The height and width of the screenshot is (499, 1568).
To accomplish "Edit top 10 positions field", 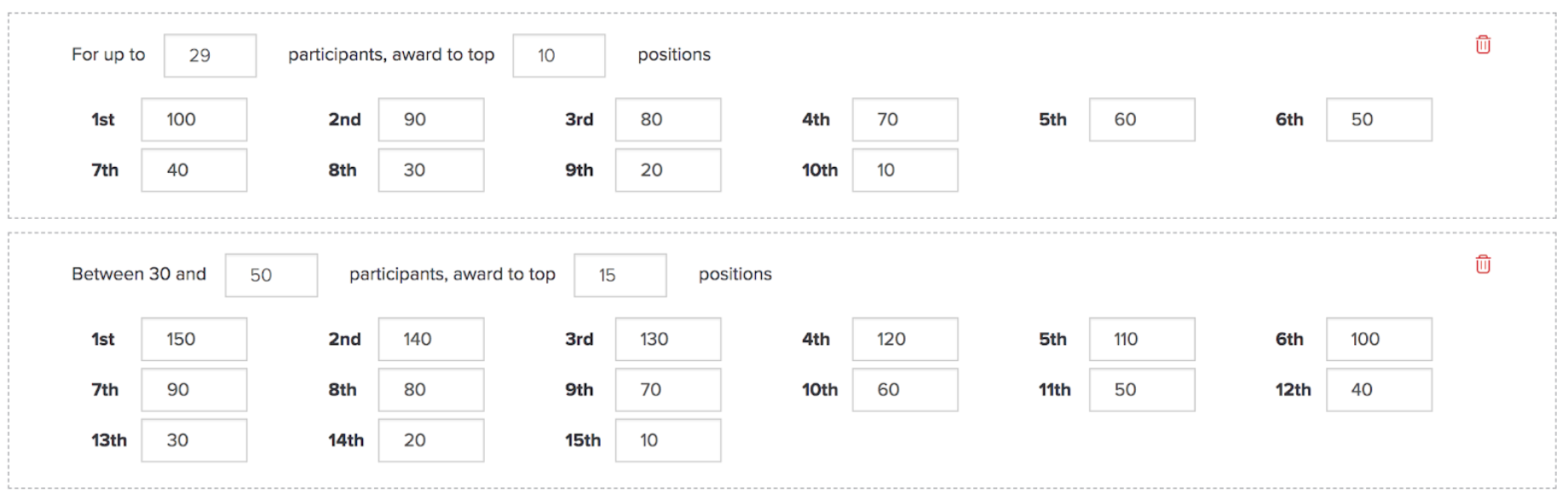I will click(559, 55).
